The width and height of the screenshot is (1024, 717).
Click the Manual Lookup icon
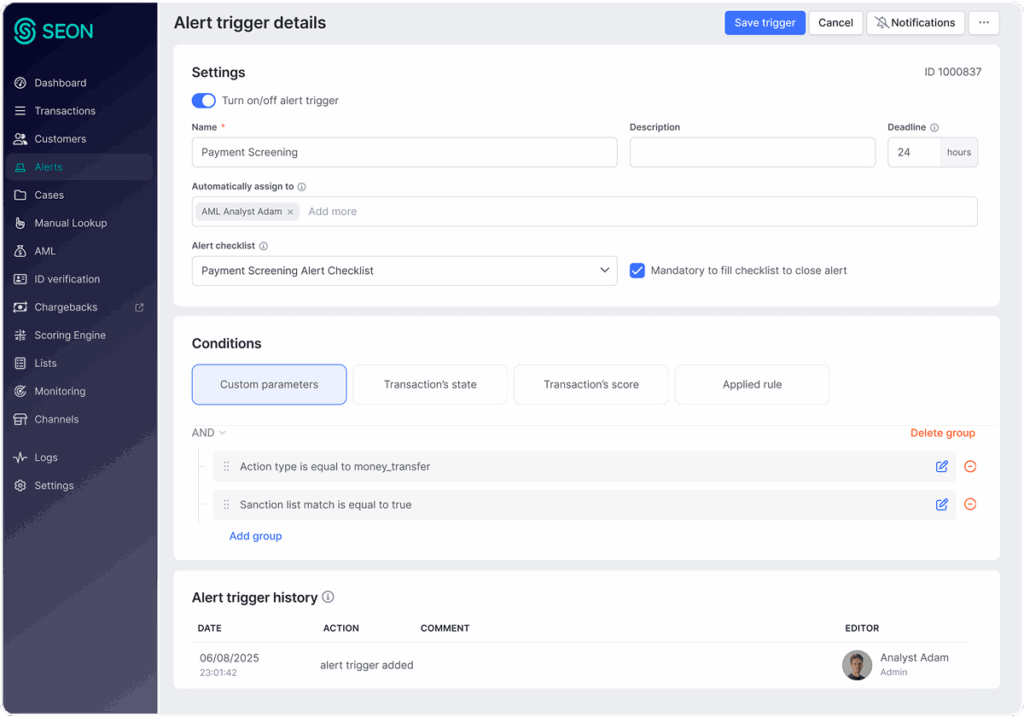coord(20,223)
